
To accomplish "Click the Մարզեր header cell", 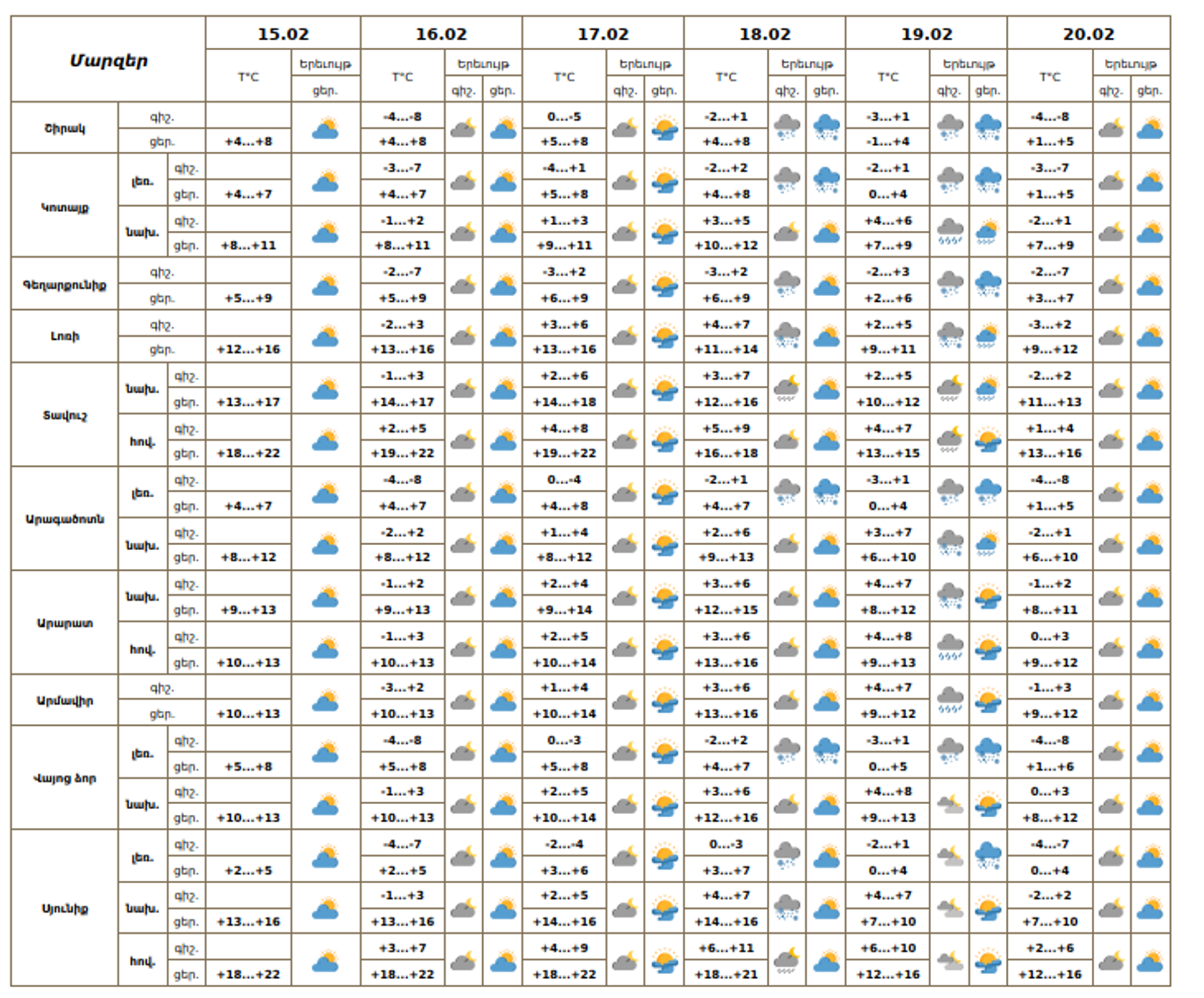I will [108, 61].
